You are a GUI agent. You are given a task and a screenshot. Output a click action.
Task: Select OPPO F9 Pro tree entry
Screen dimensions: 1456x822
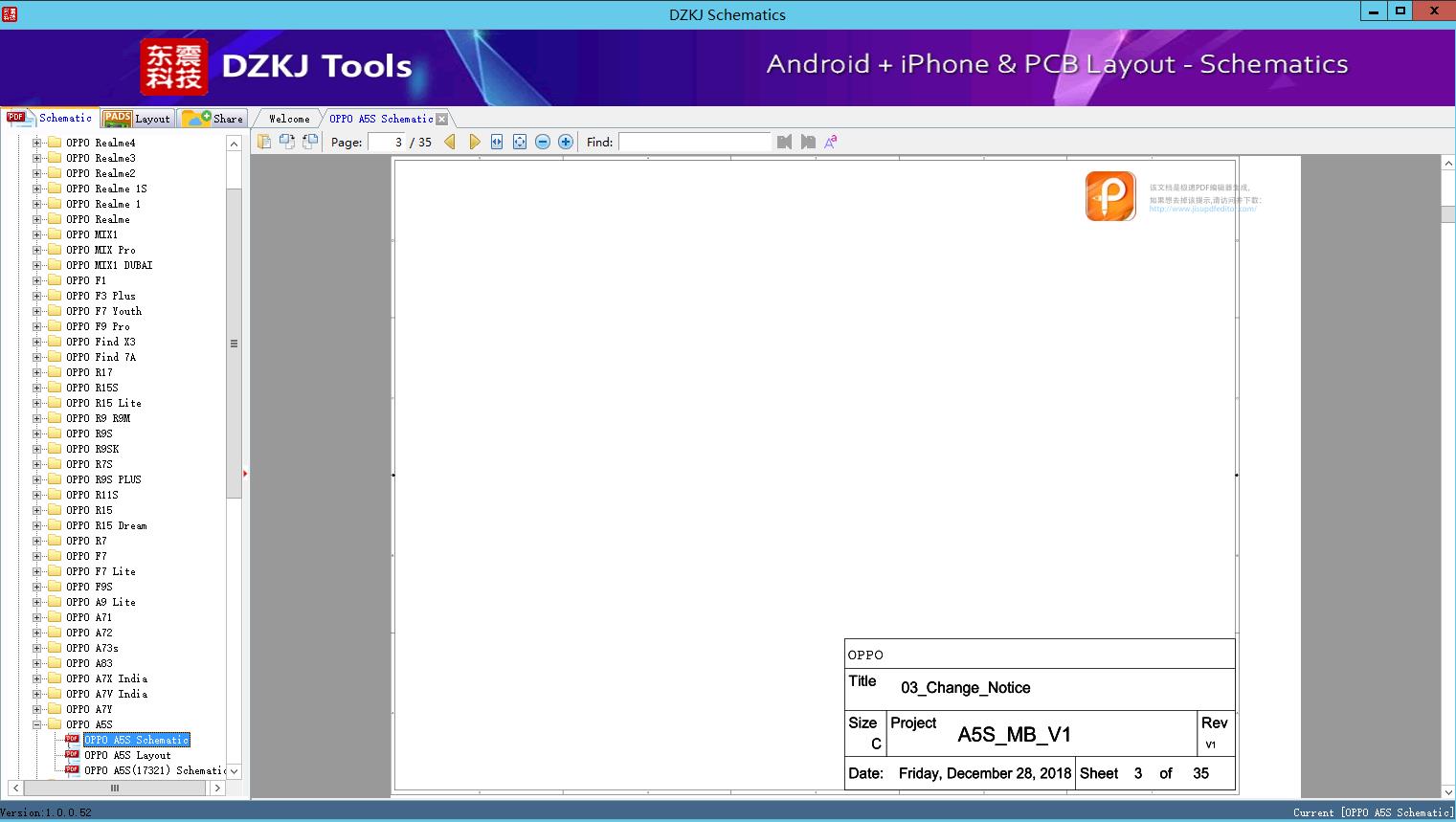pyautogui.click(x=98, y=326)
